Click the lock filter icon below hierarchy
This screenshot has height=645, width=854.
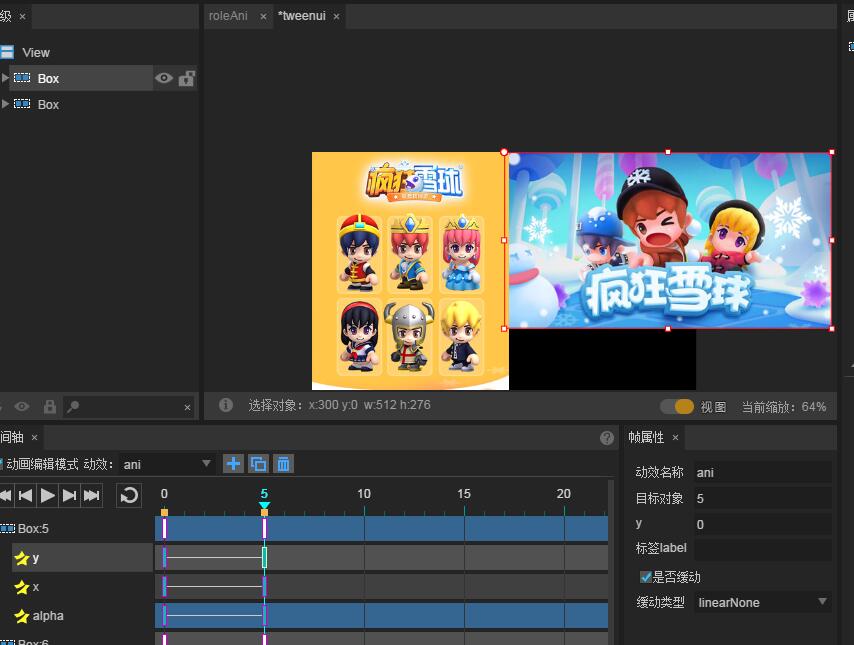pos(50,406)
